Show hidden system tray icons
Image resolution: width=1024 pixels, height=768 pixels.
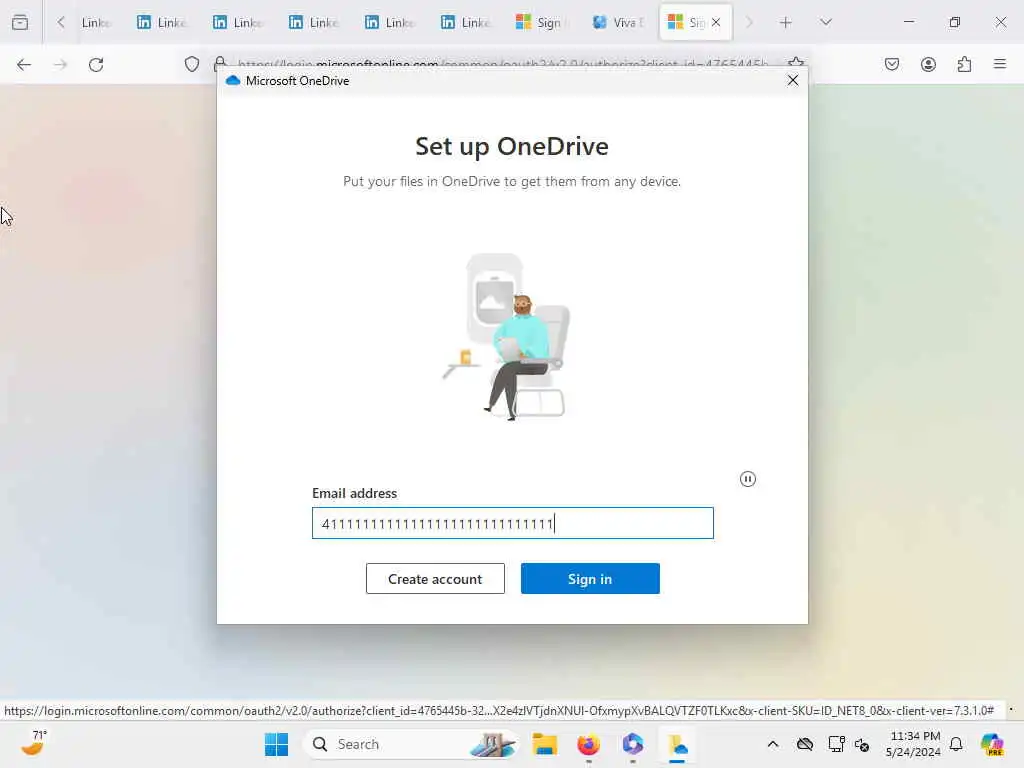pos(773,744)
